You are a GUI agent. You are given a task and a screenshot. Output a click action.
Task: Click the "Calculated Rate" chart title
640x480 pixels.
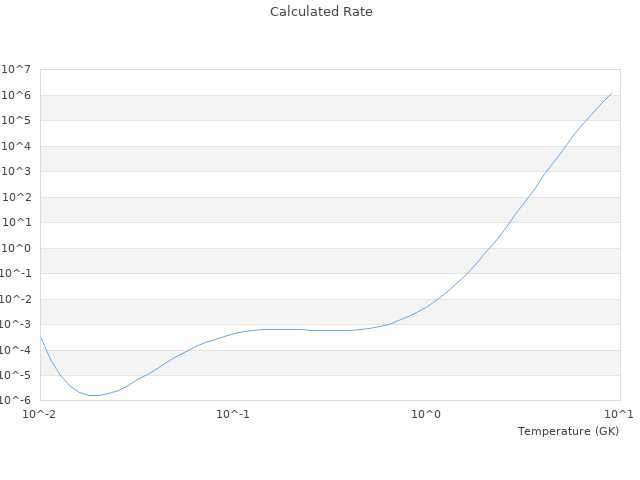pos(321,11)
